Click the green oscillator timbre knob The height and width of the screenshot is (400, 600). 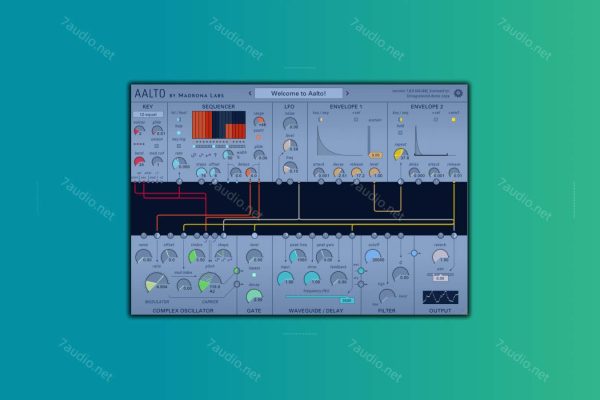[x=196, y=256]
